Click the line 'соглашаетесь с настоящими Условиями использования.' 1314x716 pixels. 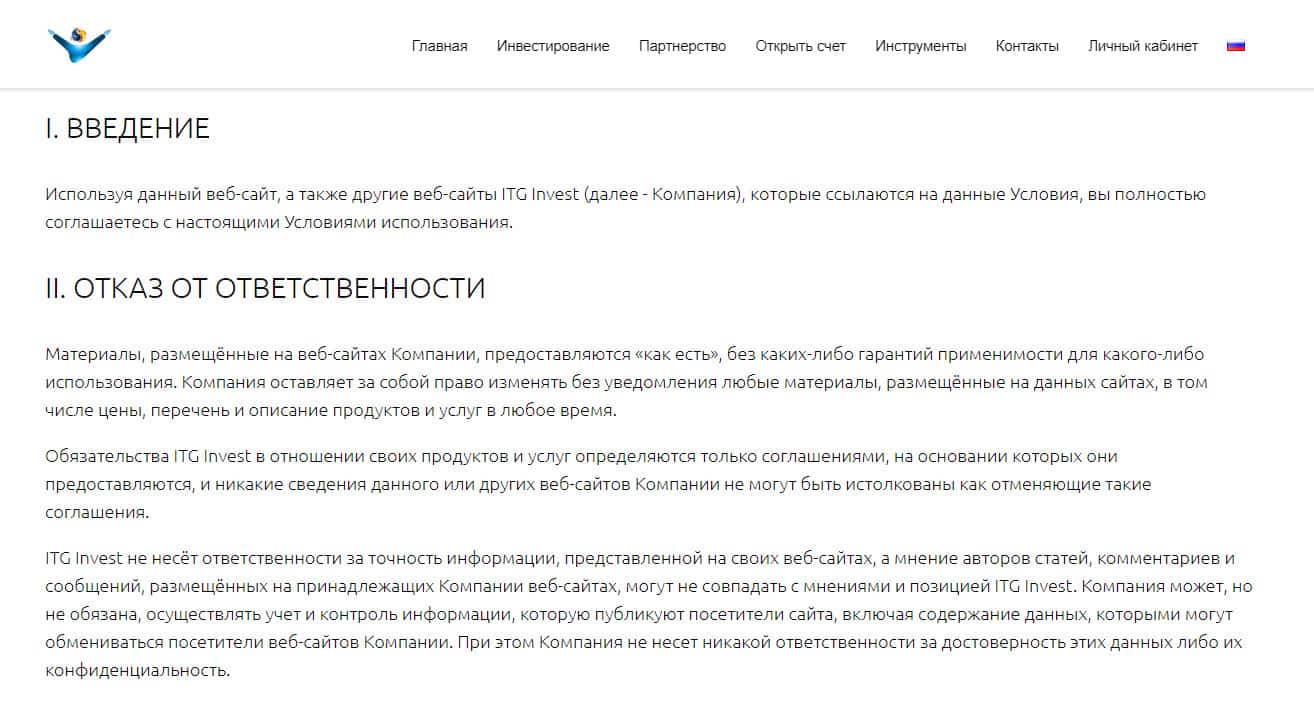(x=278, y=222)
